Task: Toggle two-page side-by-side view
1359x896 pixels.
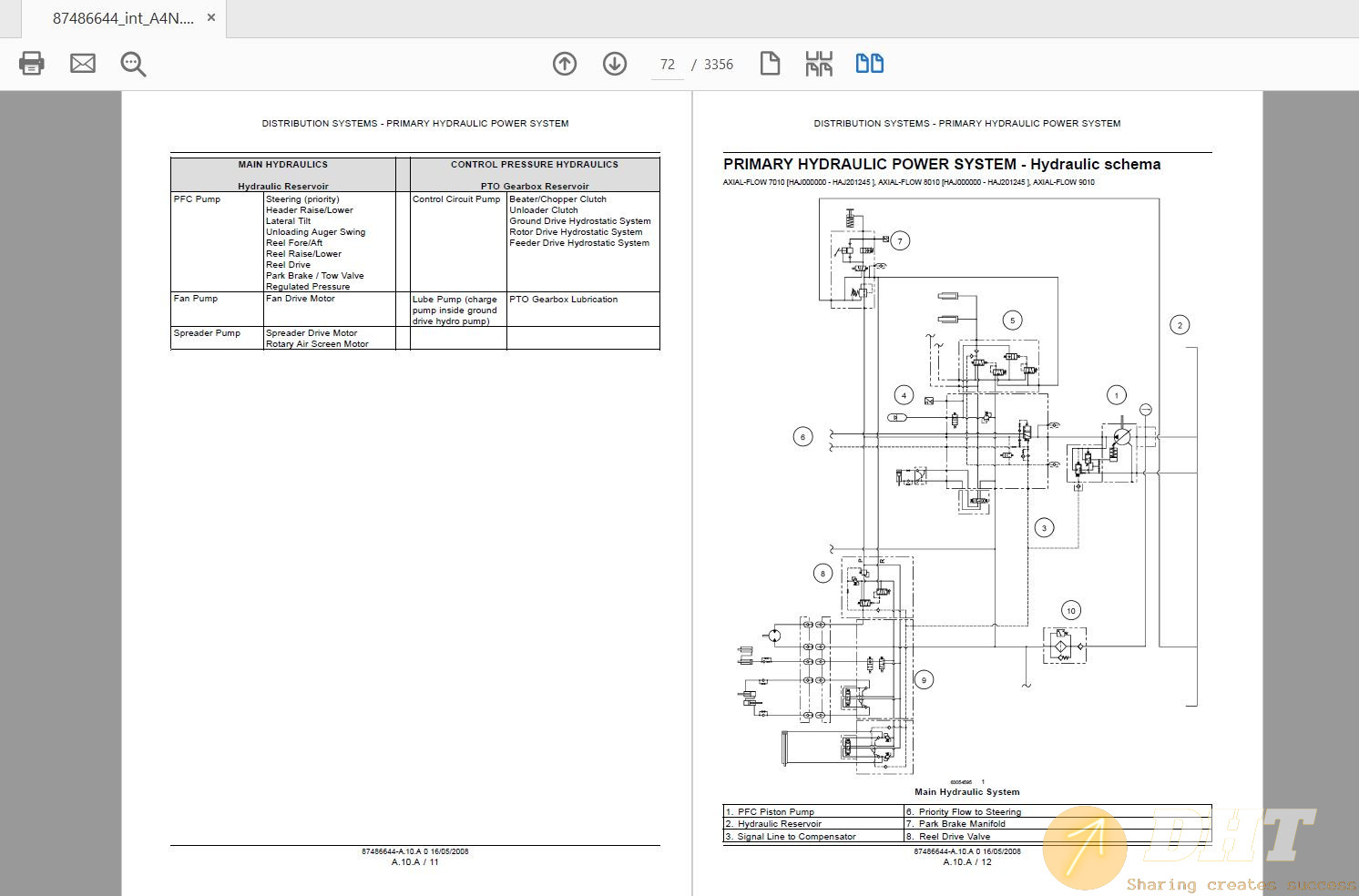Action: click(869, 64)
